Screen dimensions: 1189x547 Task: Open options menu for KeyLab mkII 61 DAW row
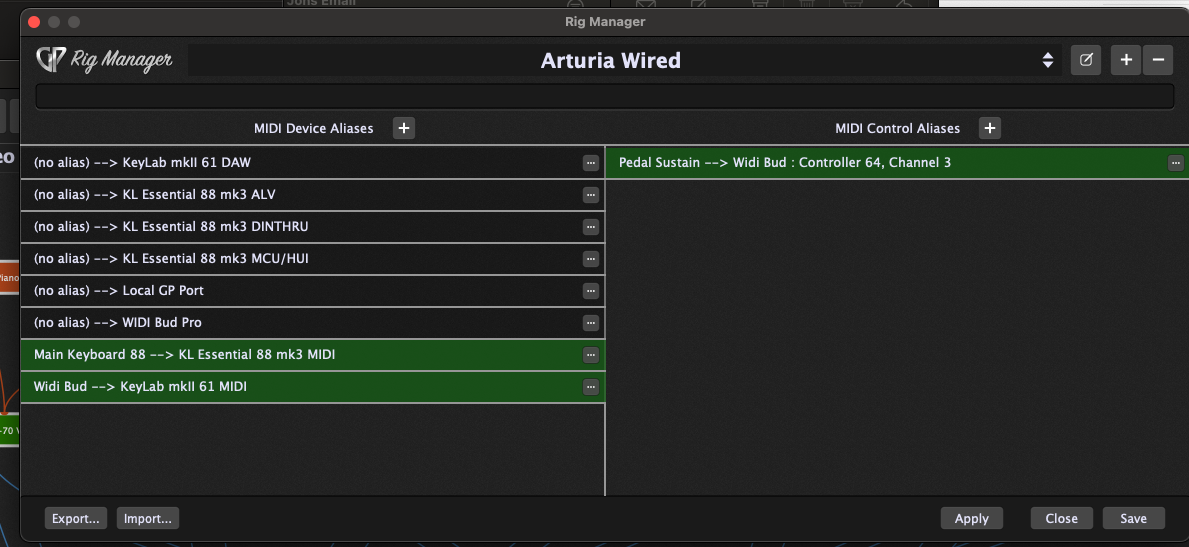click(591, 163)
